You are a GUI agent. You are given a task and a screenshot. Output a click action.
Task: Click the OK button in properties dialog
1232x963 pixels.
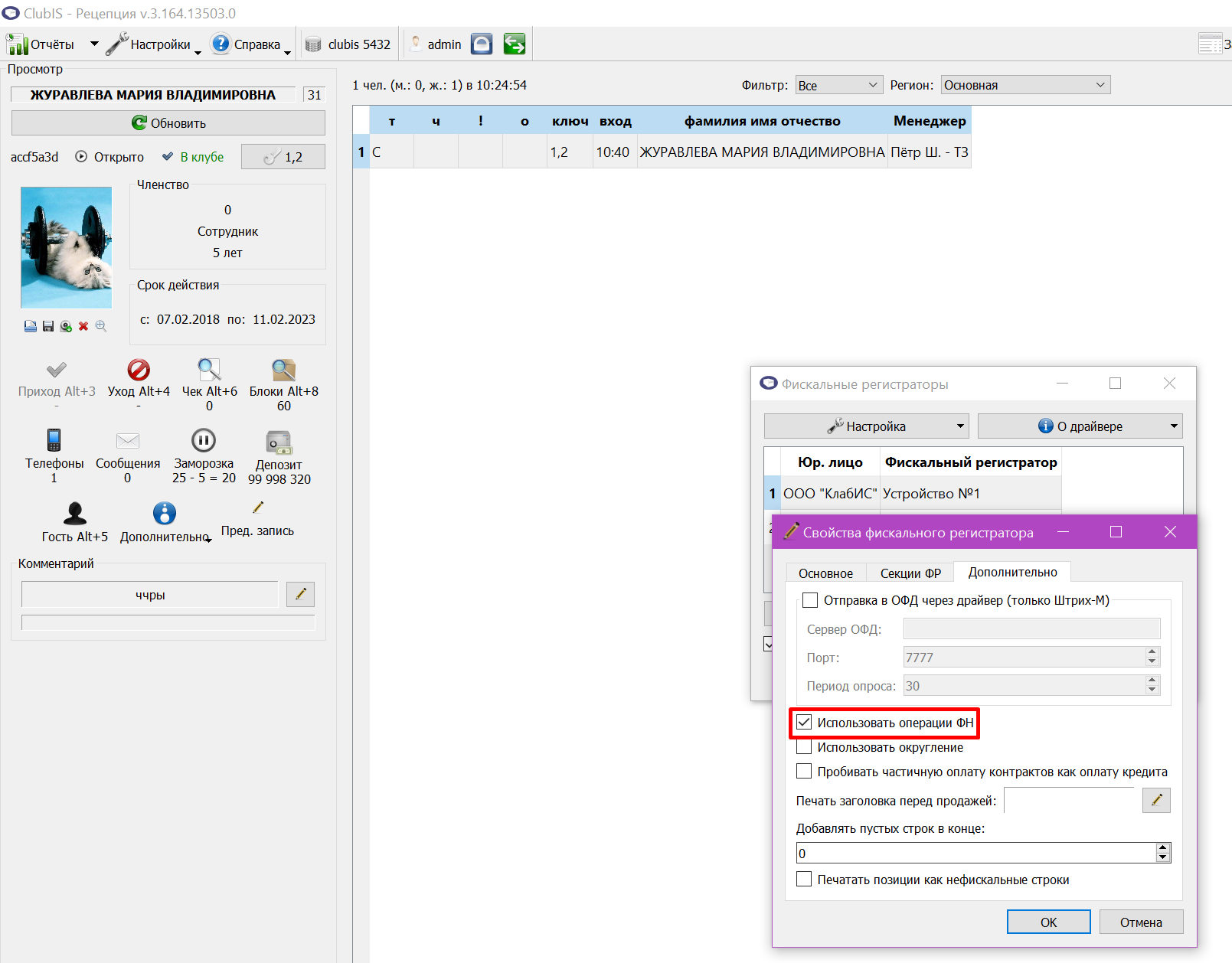[x=1048, y=922]
